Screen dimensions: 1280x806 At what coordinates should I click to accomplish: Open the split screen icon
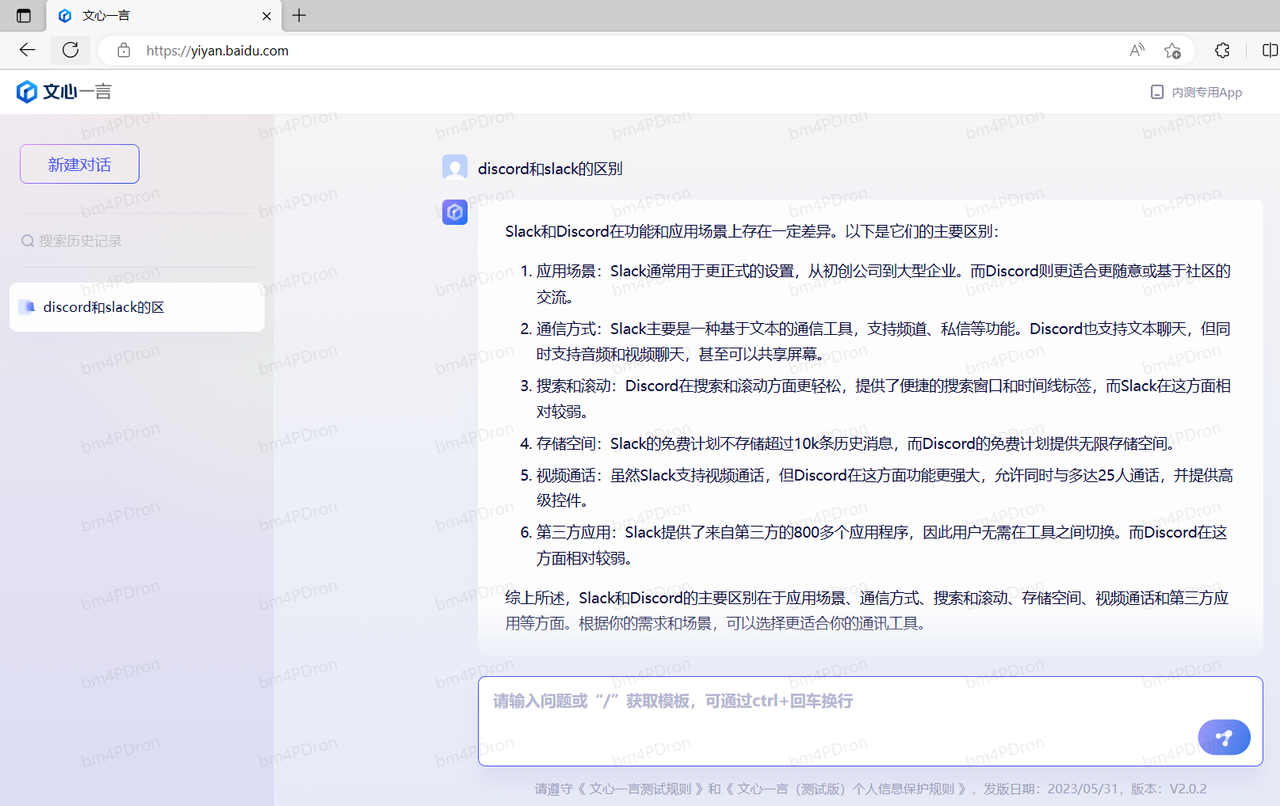click(x=1269, y=50)
